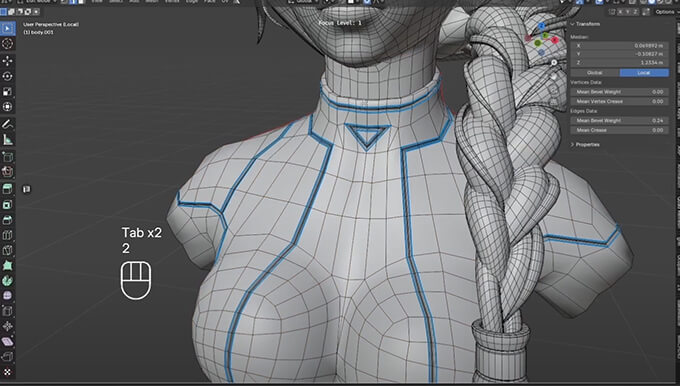Image resolution: width=680 pixels, height=386 pixels.
Task: Activate the Loop Cut tool
Action: 7,235
